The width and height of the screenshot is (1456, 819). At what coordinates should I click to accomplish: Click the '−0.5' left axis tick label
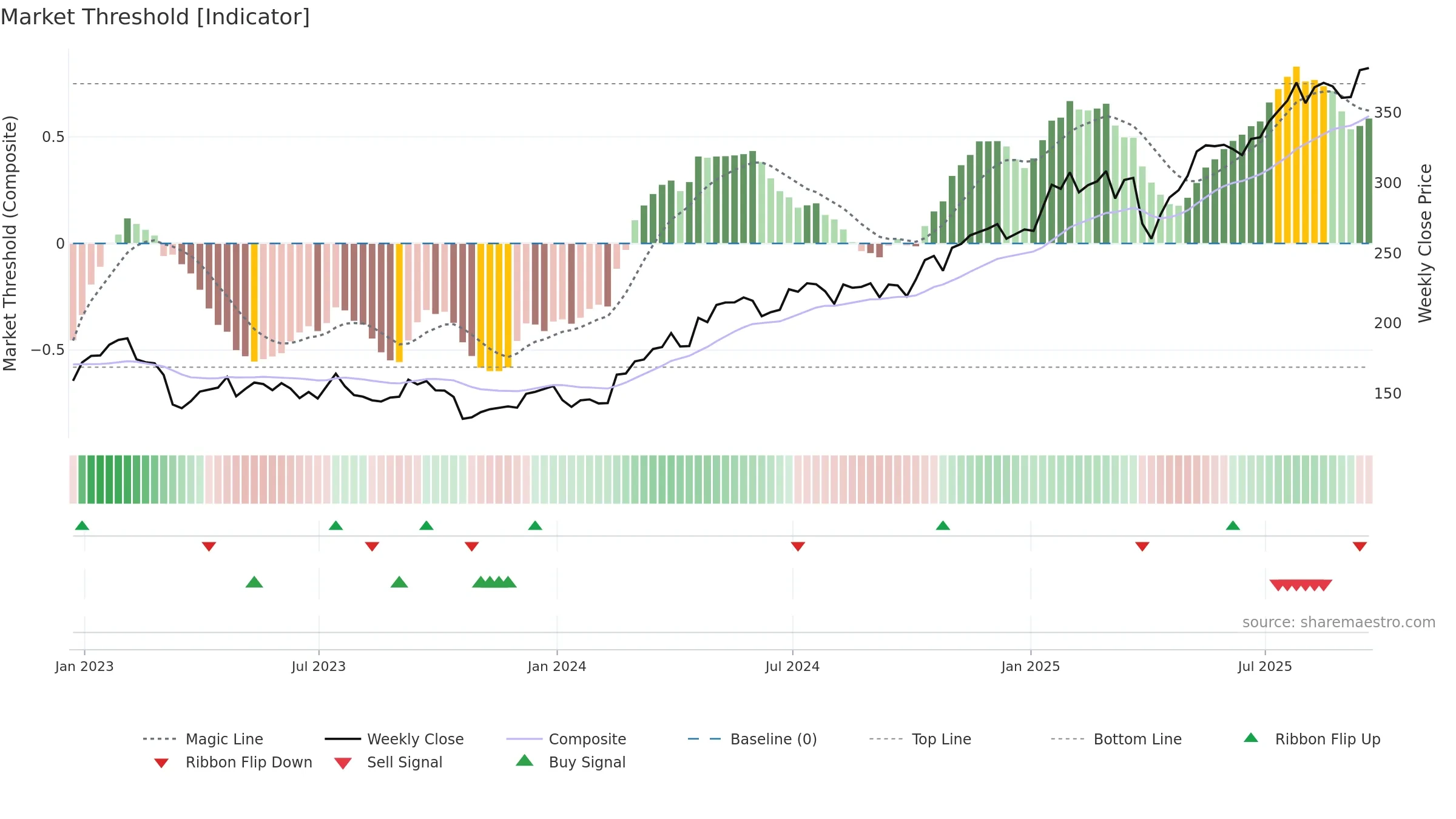tap(48, 350)
